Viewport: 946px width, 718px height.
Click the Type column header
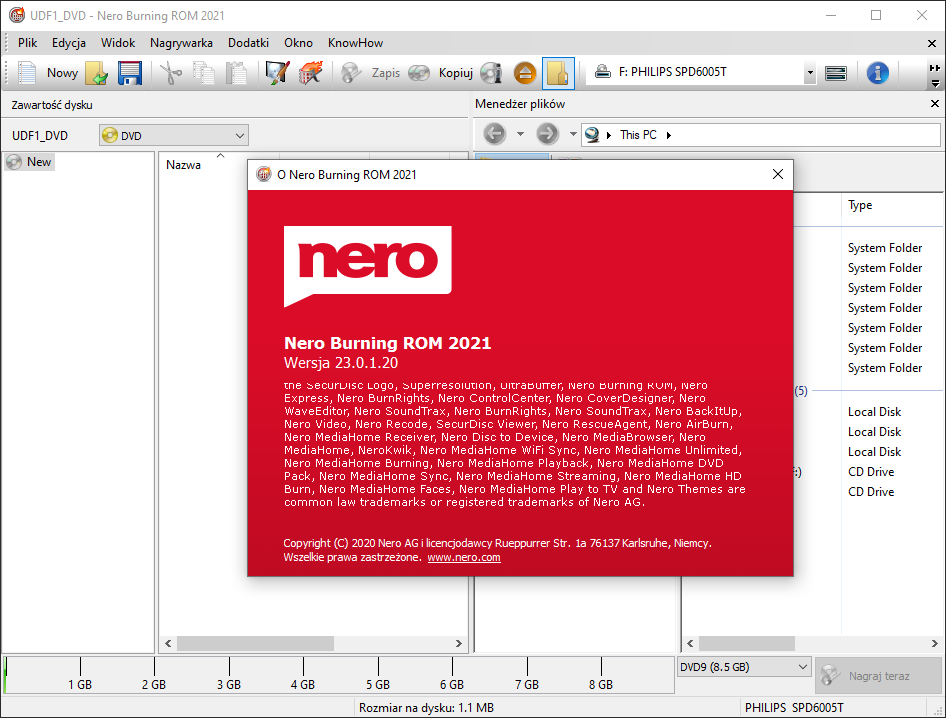click(x=860, y=205)
